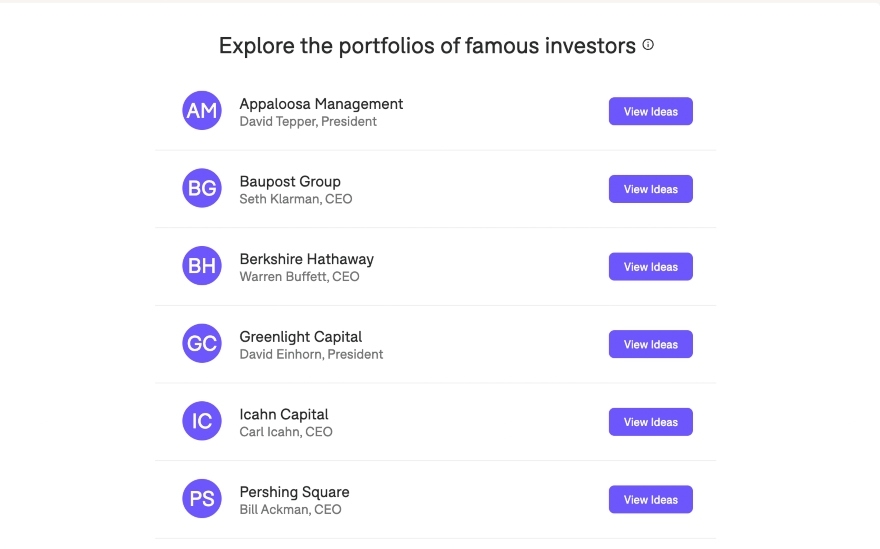Click the PS avatar for Pershing Square
This screenshot has height=549, width=880.
click(202, 498)
